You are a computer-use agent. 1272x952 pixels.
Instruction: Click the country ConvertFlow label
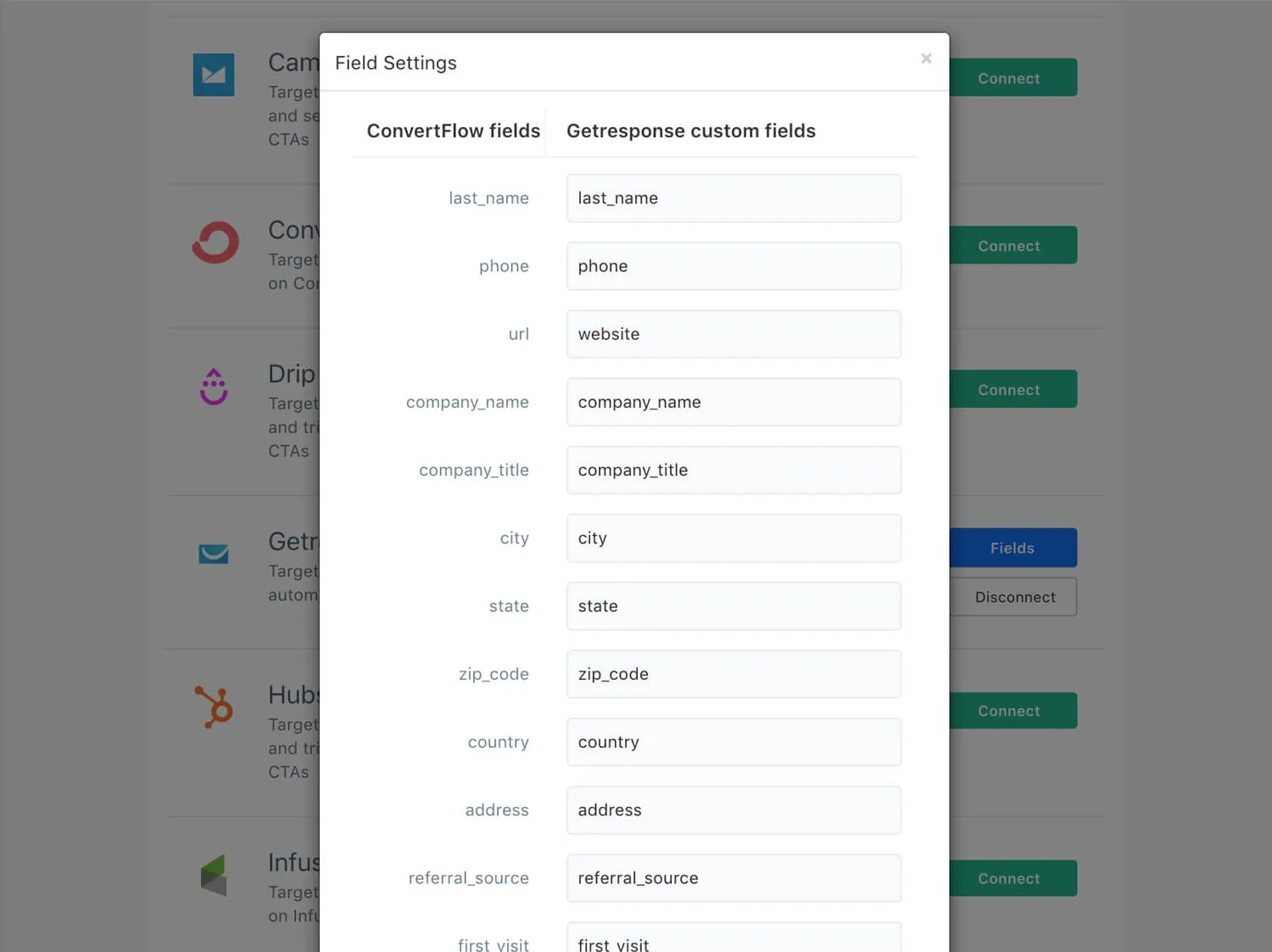[x=498, y=742]
